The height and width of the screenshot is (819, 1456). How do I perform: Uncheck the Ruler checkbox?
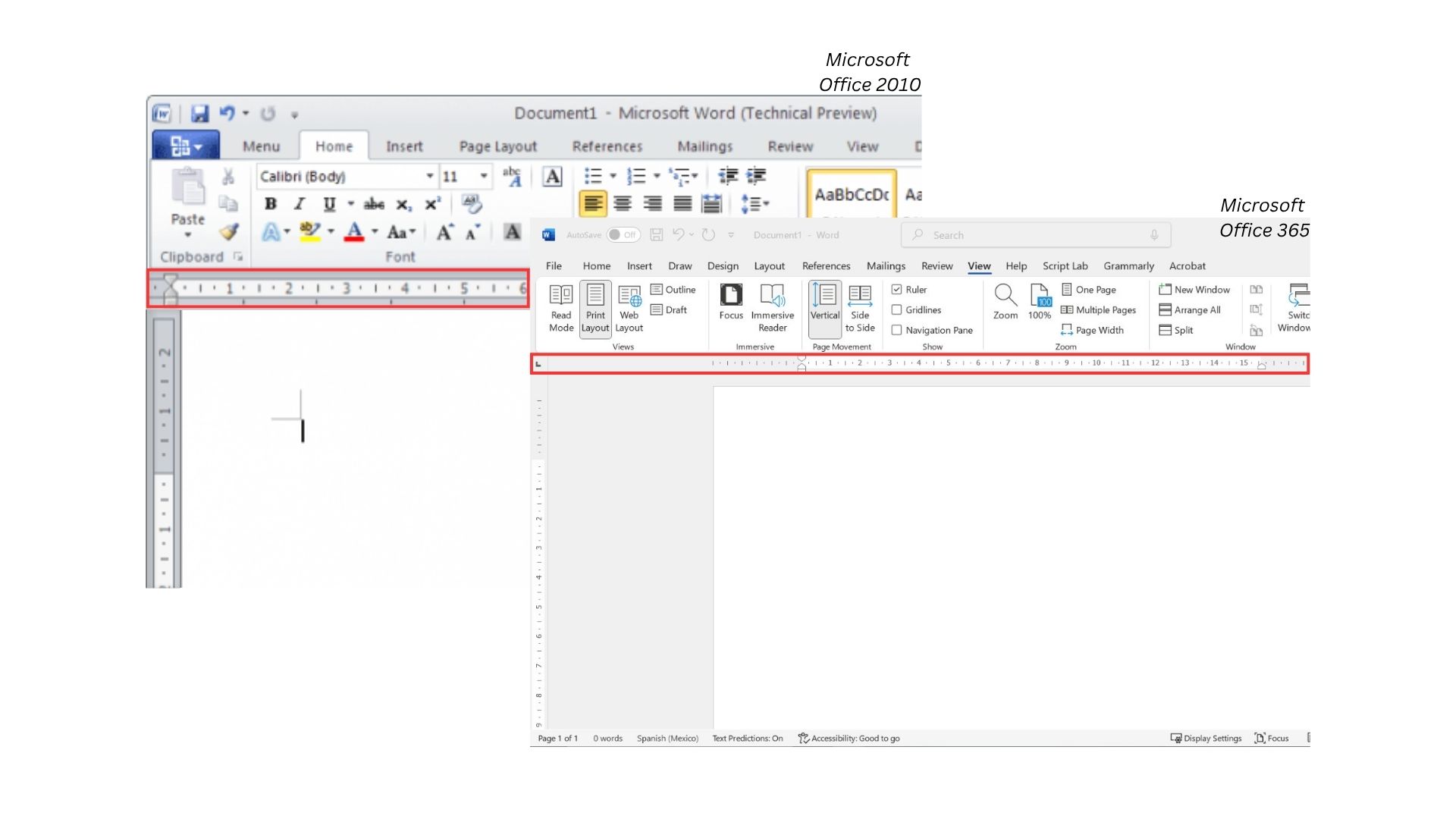(x=896, y=290)
